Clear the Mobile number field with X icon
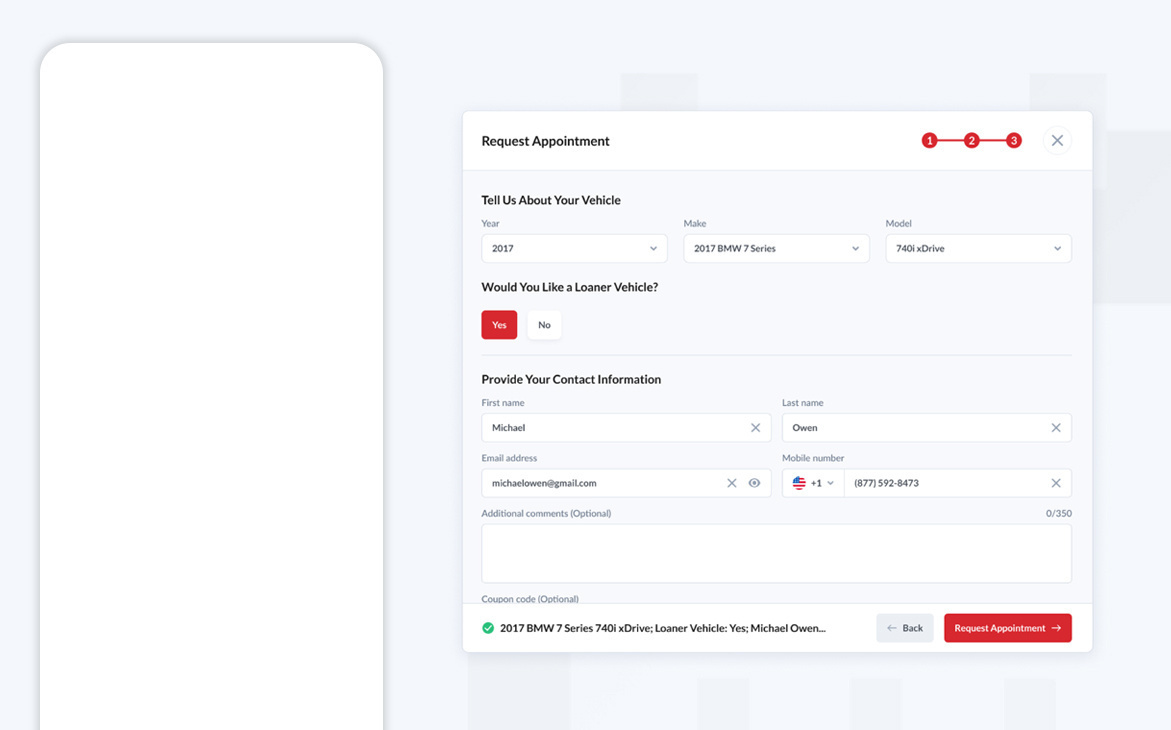The height and width of the screenshot is (730, 1171). (x=1055, y=483)
